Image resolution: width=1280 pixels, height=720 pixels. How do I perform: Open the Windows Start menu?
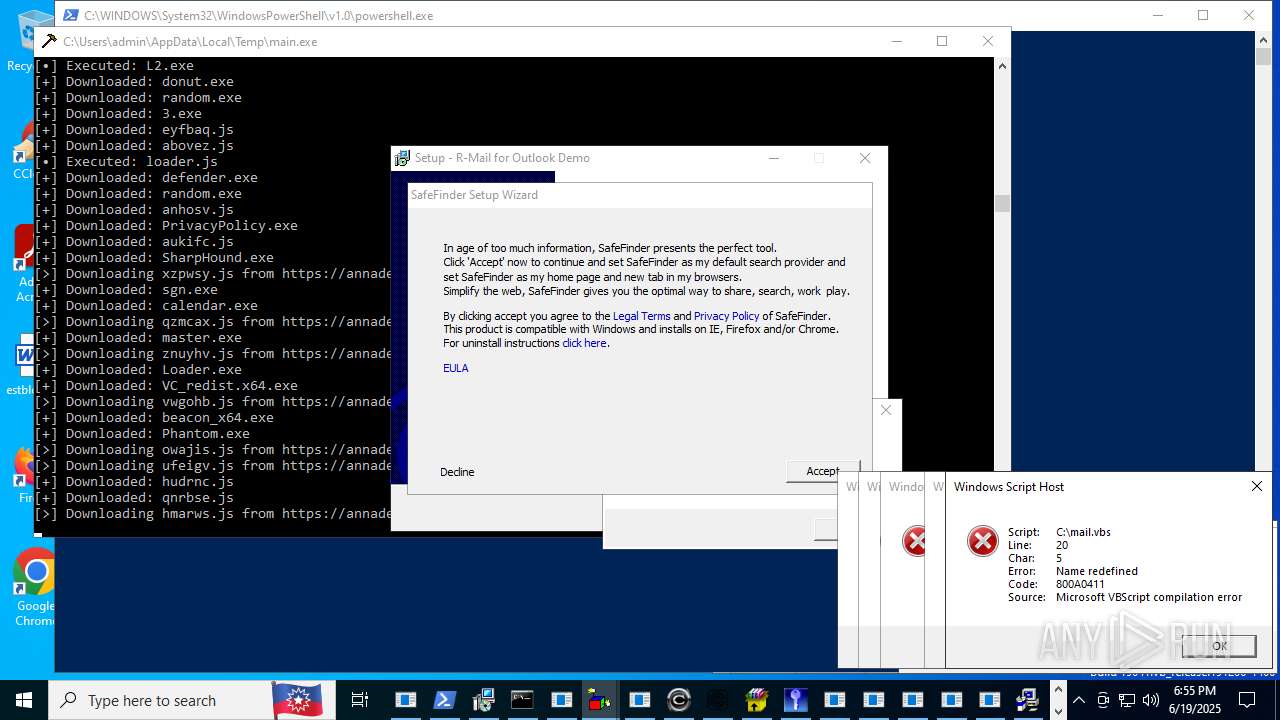point(23,700)
